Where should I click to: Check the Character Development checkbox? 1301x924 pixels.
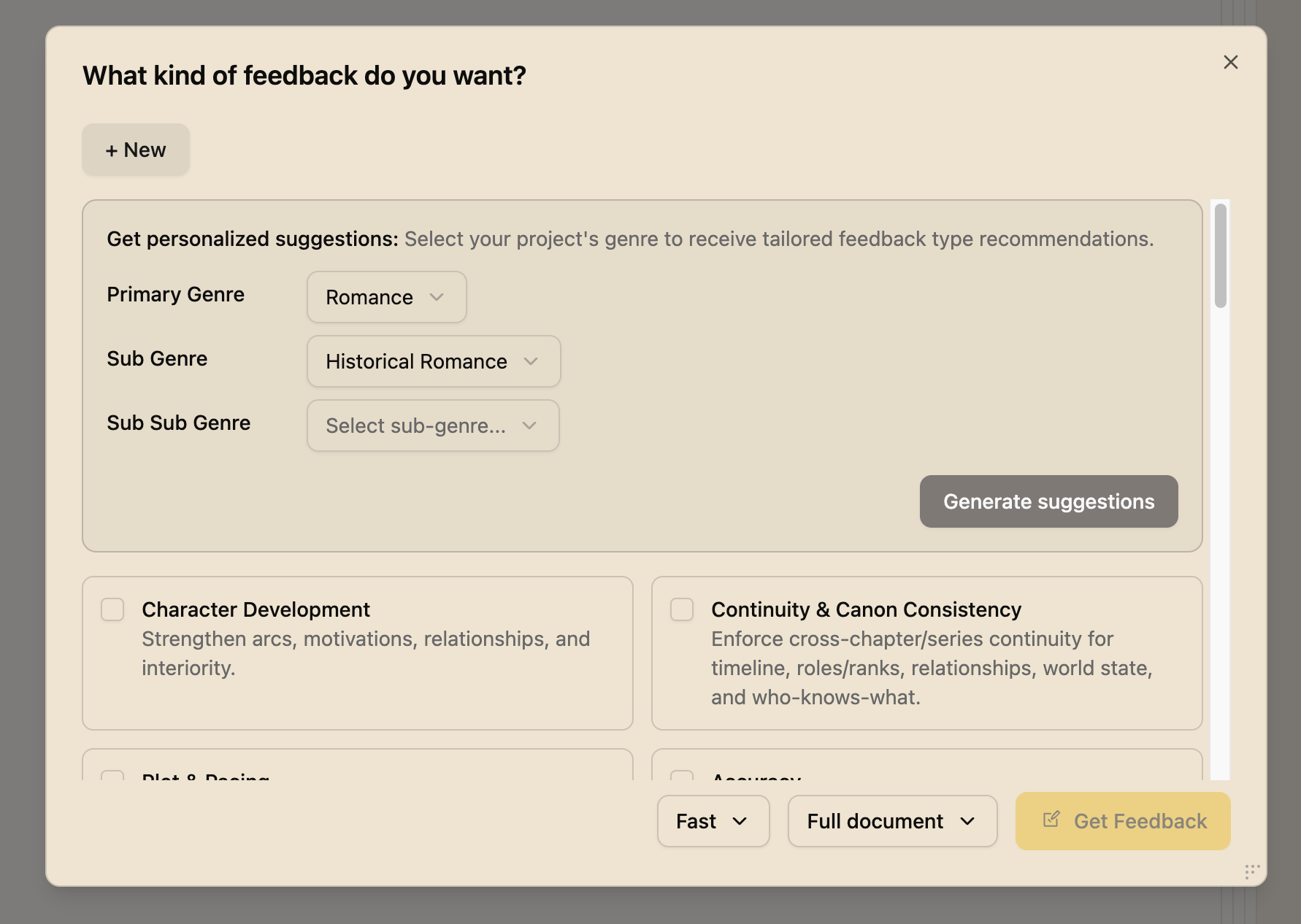pos(112,609)
